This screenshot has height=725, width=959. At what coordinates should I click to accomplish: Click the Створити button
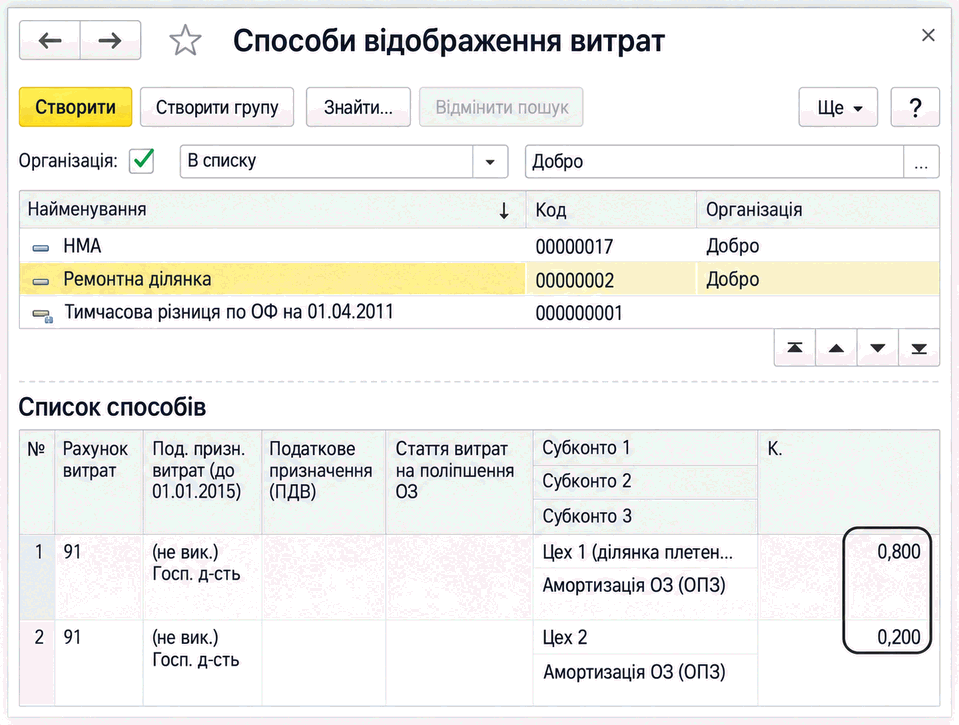(x=76, y=107)
